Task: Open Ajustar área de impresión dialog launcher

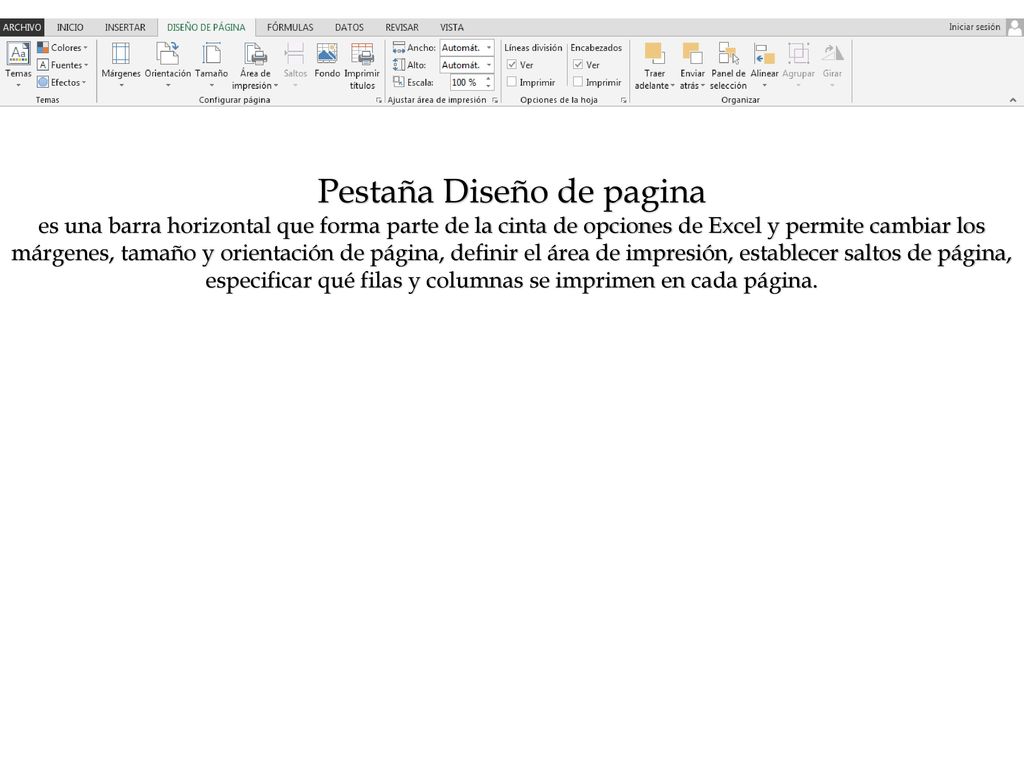Action: click(495, 101)
